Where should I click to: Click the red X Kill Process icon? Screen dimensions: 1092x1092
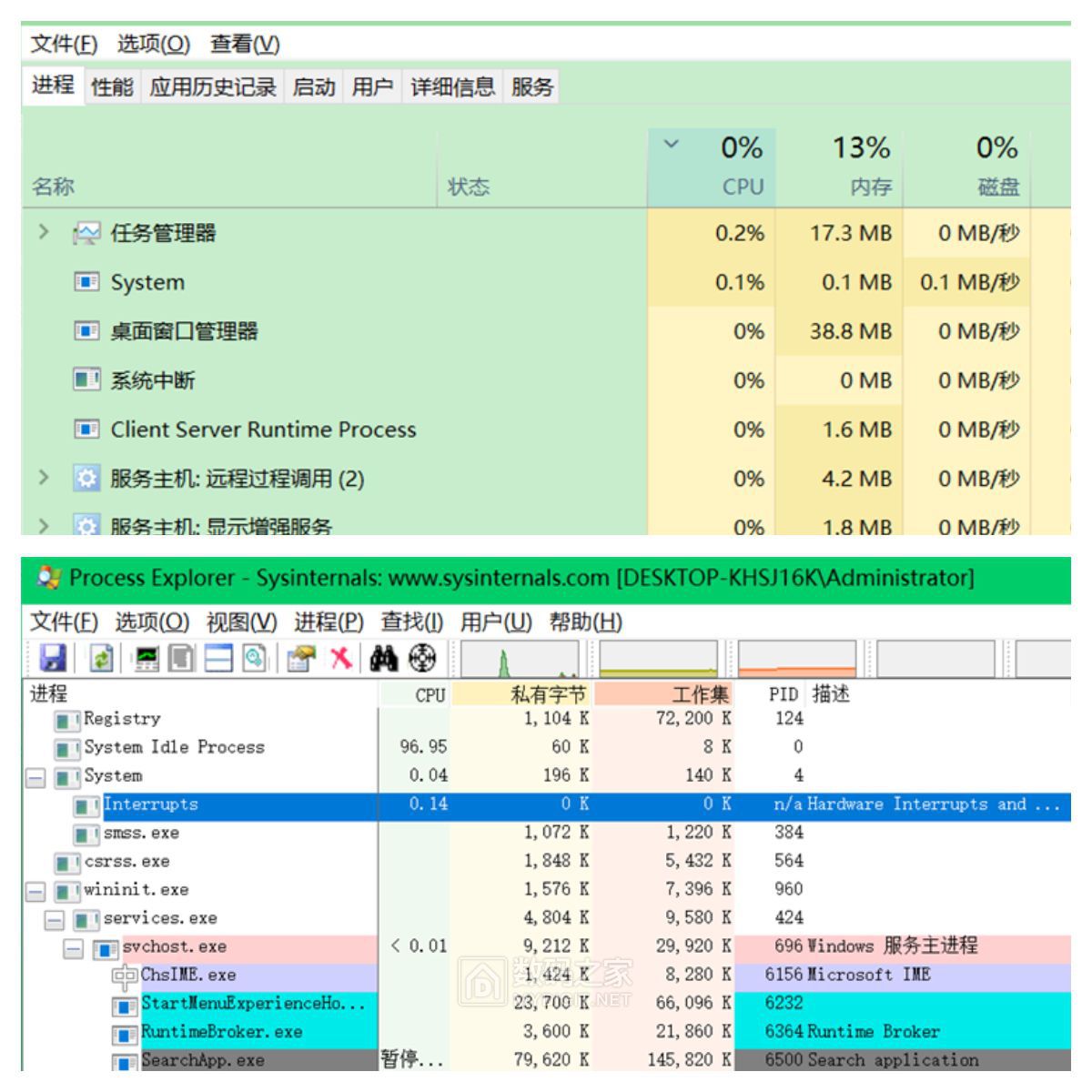(x=340, y=658)
